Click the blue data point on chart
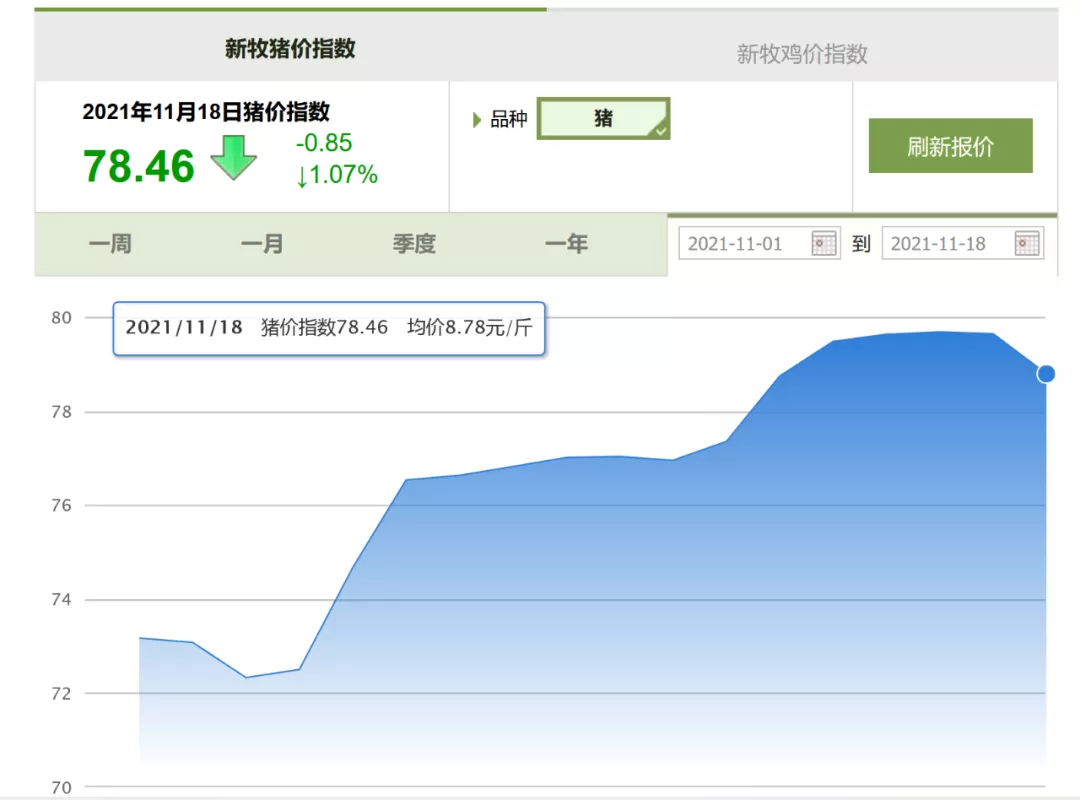This screenshot has height=800, width=1080. [x=1046, y=373]
